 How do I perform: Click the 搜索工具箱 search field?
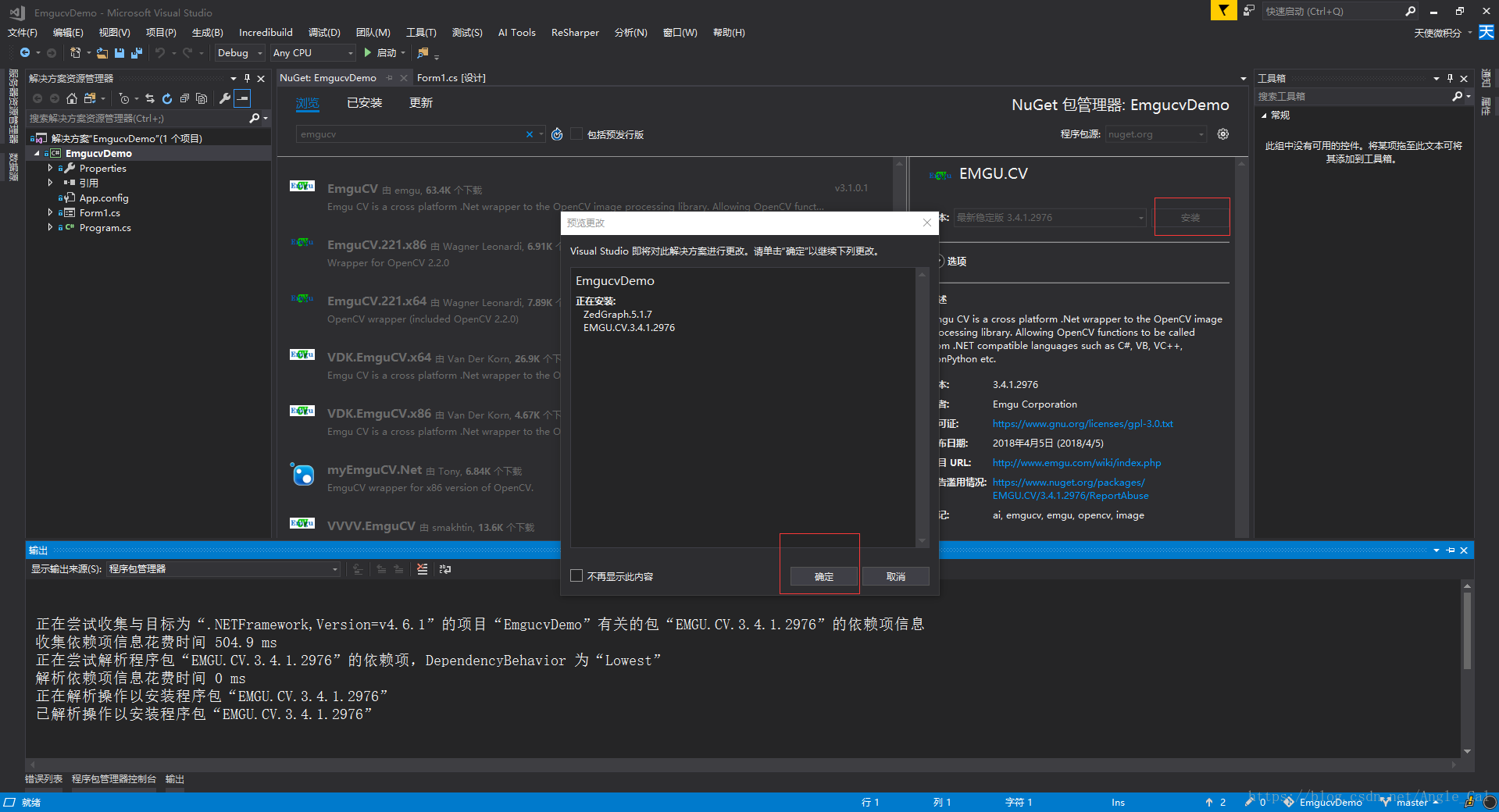pos(1351,96)
